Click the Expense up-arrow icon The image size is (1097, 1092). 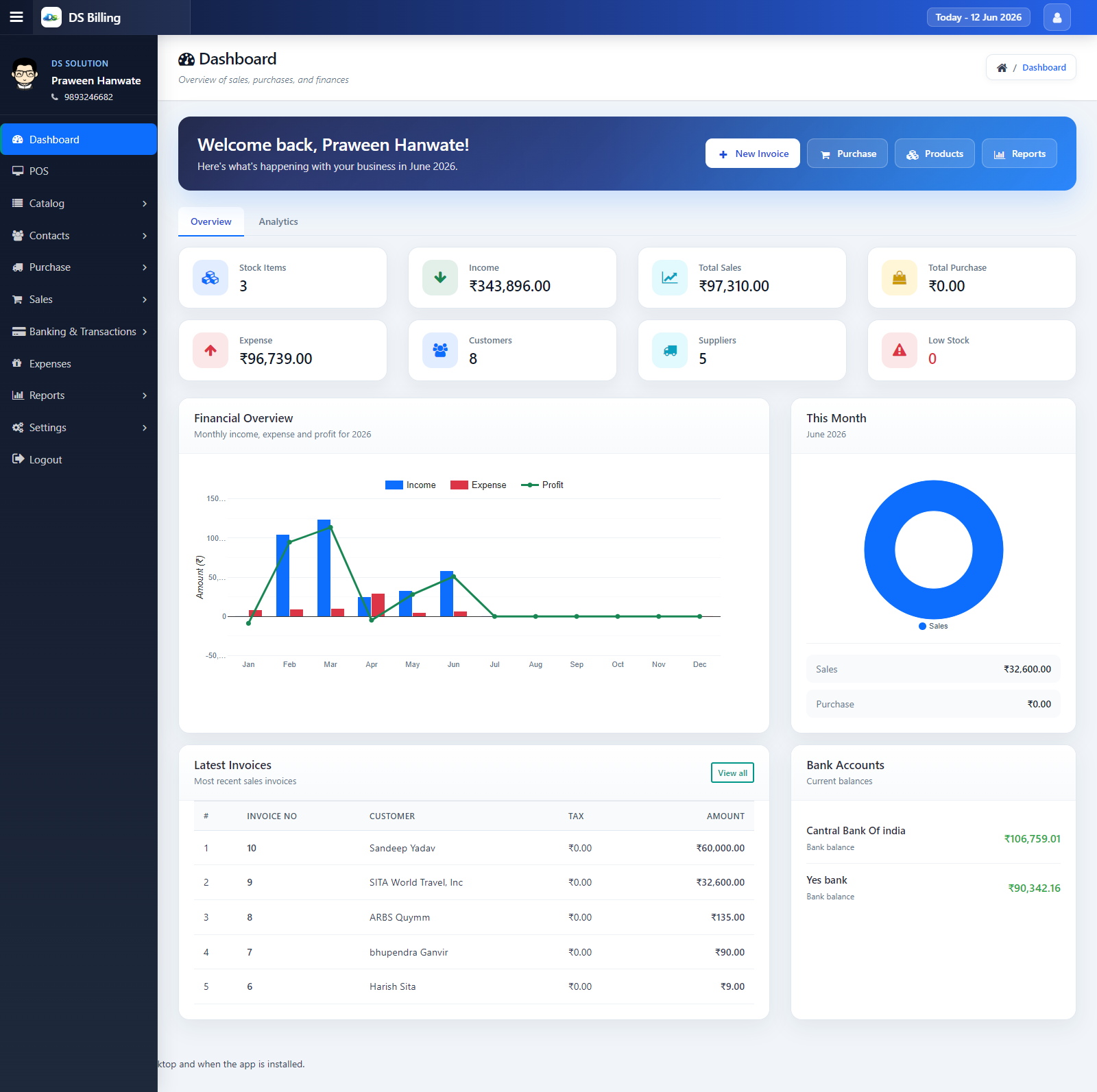210,350
